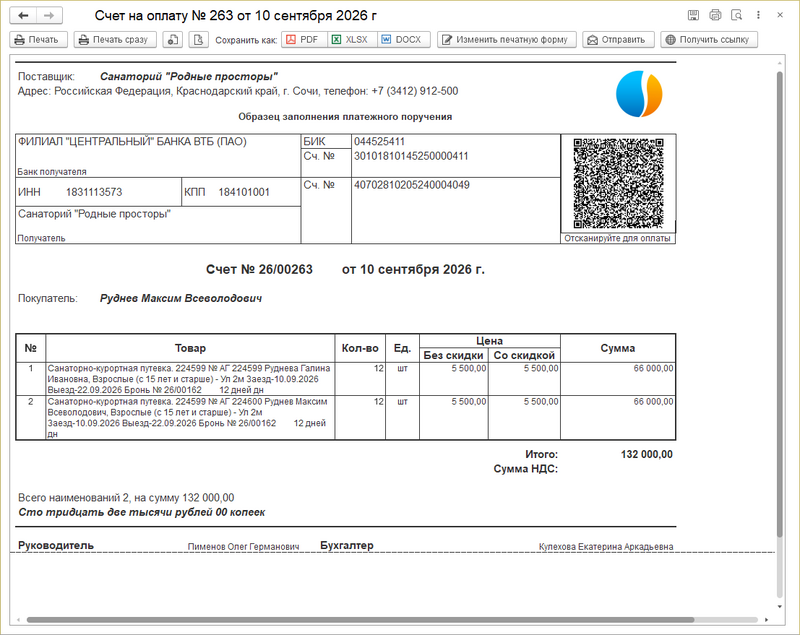This screenshot has height=635, width=800.
Task: Click the Товар column header
Action: pos(190,348)
